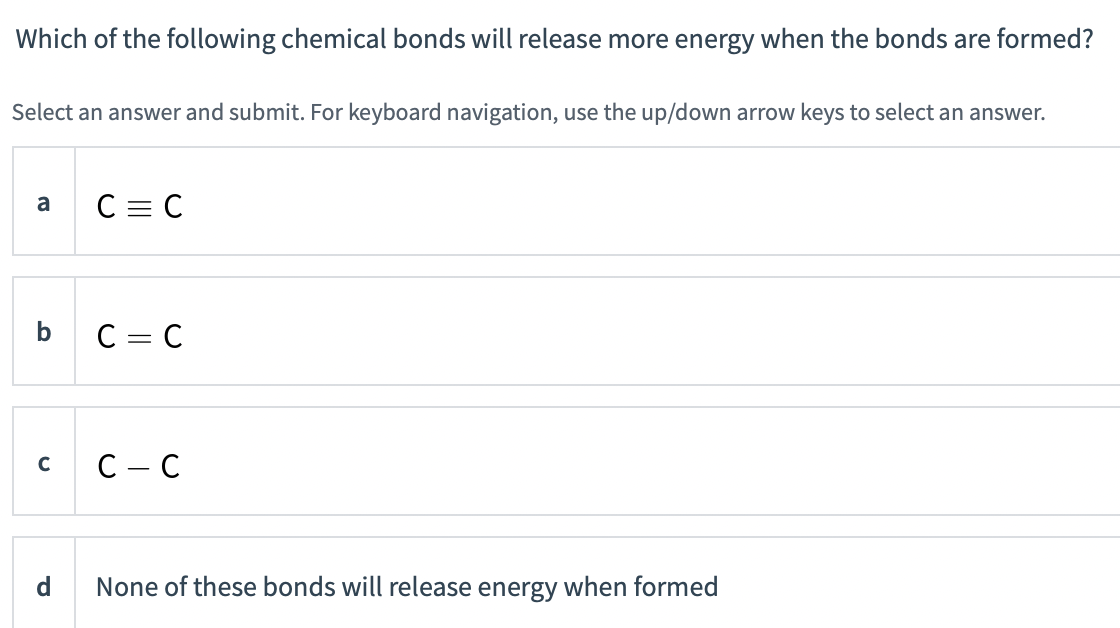Click the letter label b
1120x628 pixels.
click(43, 332)
